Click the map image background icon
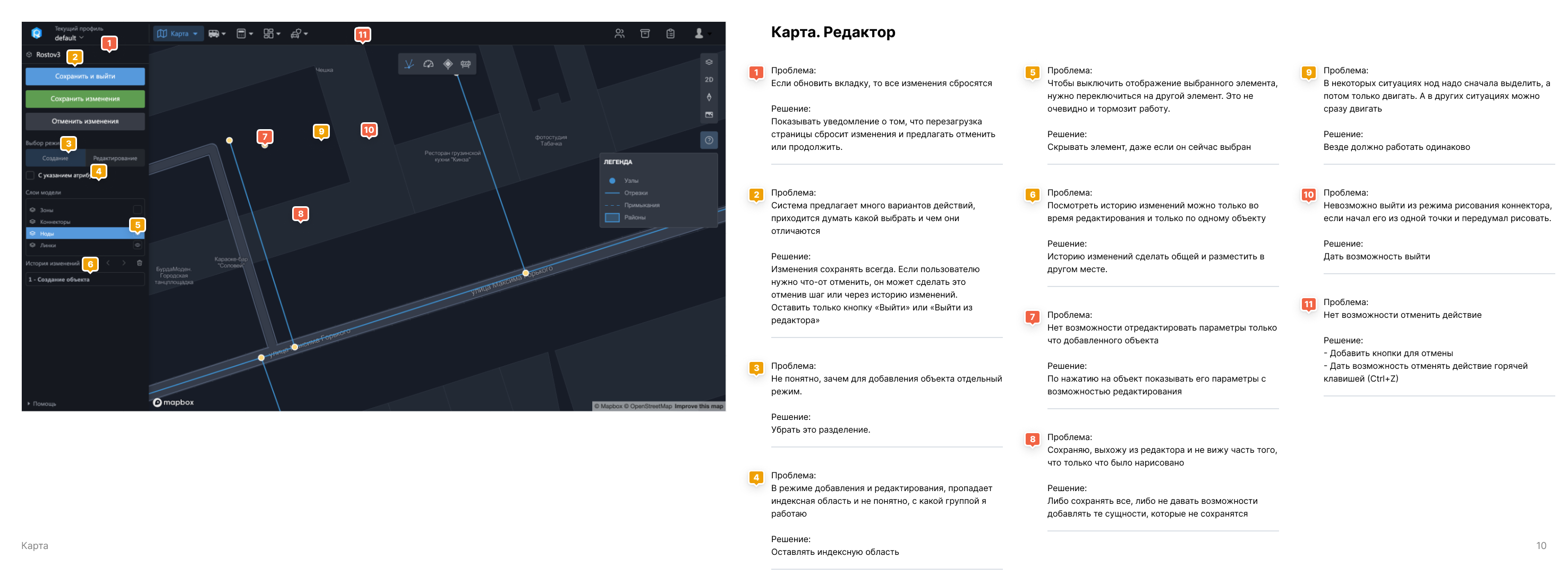 pos(709,115)
